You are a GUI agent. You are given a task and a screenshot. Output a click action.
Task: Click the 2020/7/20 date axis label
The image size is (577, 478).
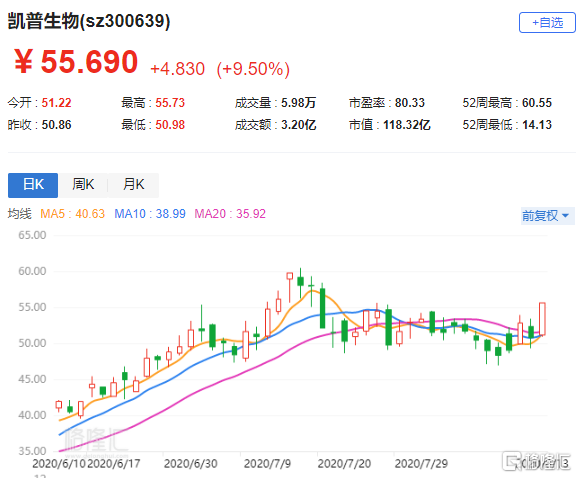coord(344,464)
